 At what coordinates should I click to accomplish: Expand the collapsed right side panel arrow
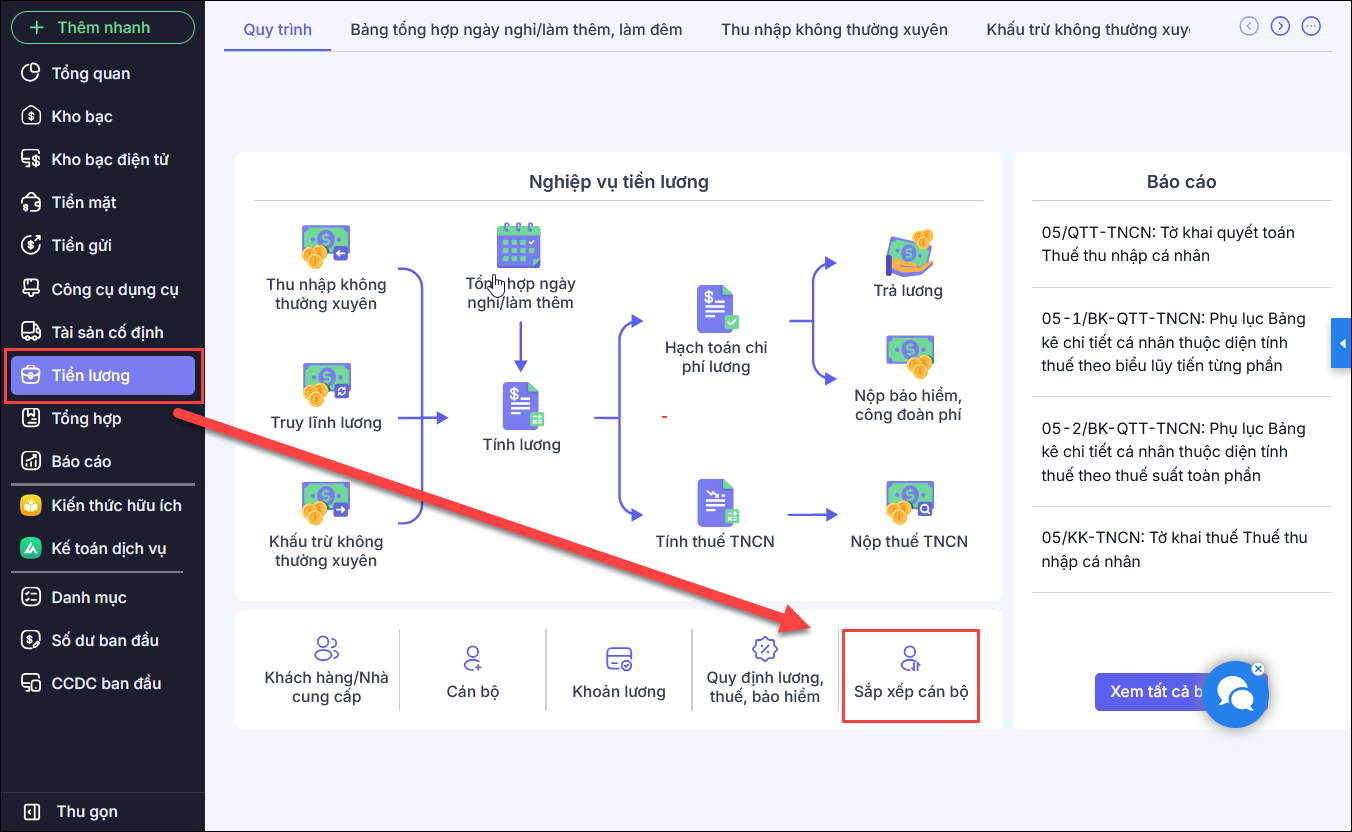click(x=1342, y=343)
